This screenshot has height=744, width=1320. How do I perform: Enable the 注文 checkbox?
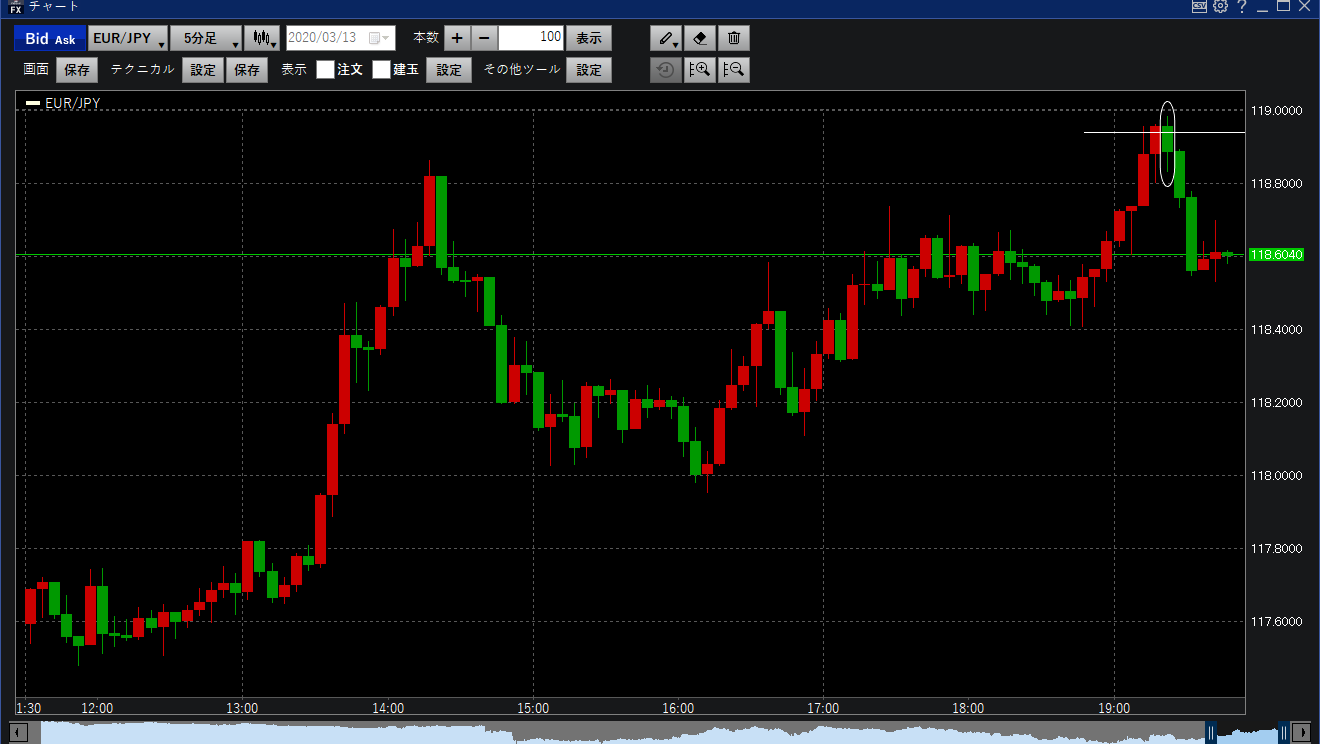point(325,70)
